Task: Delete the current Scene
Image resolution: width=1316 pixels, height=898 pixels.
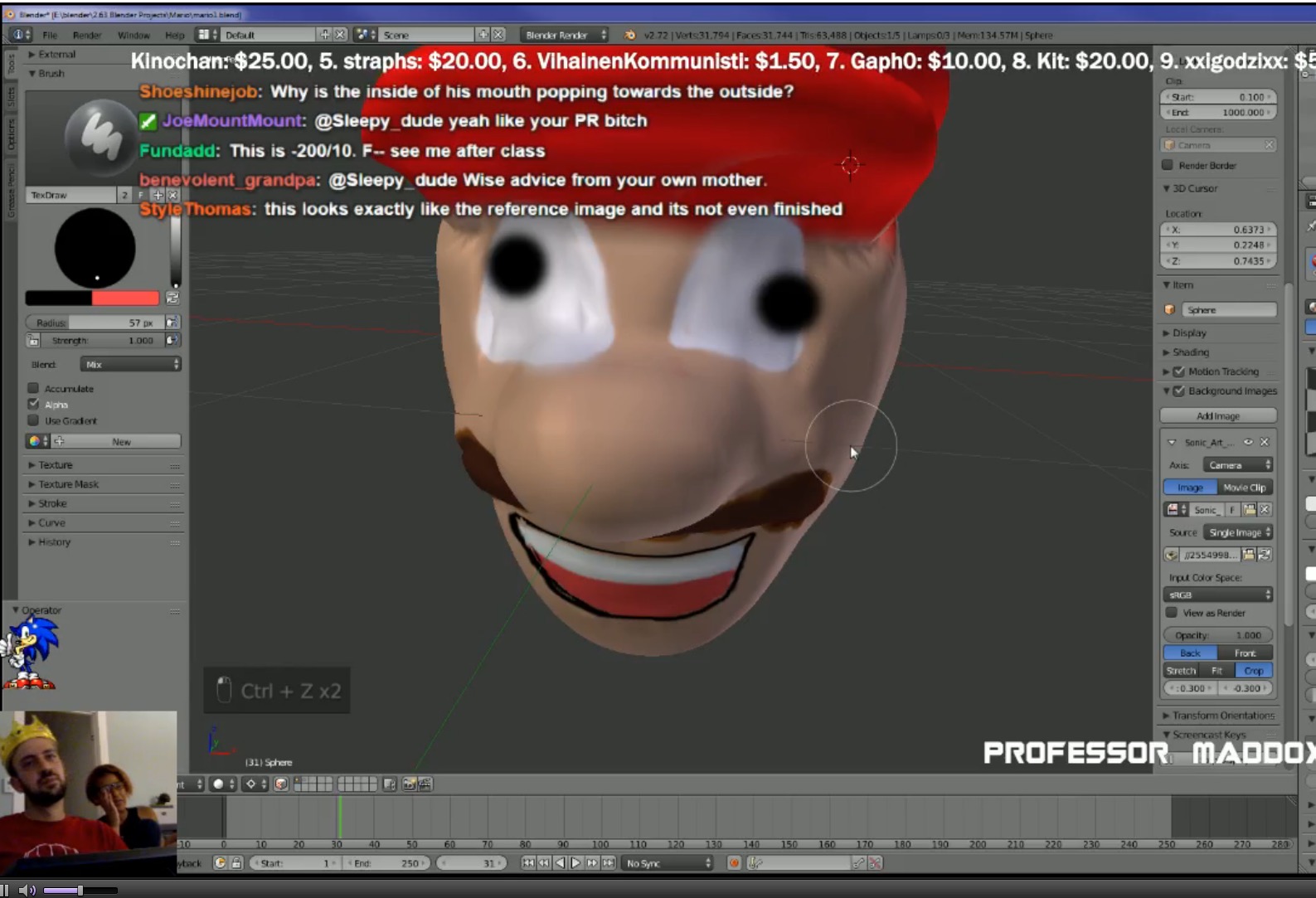Action: tap(498, 35)
